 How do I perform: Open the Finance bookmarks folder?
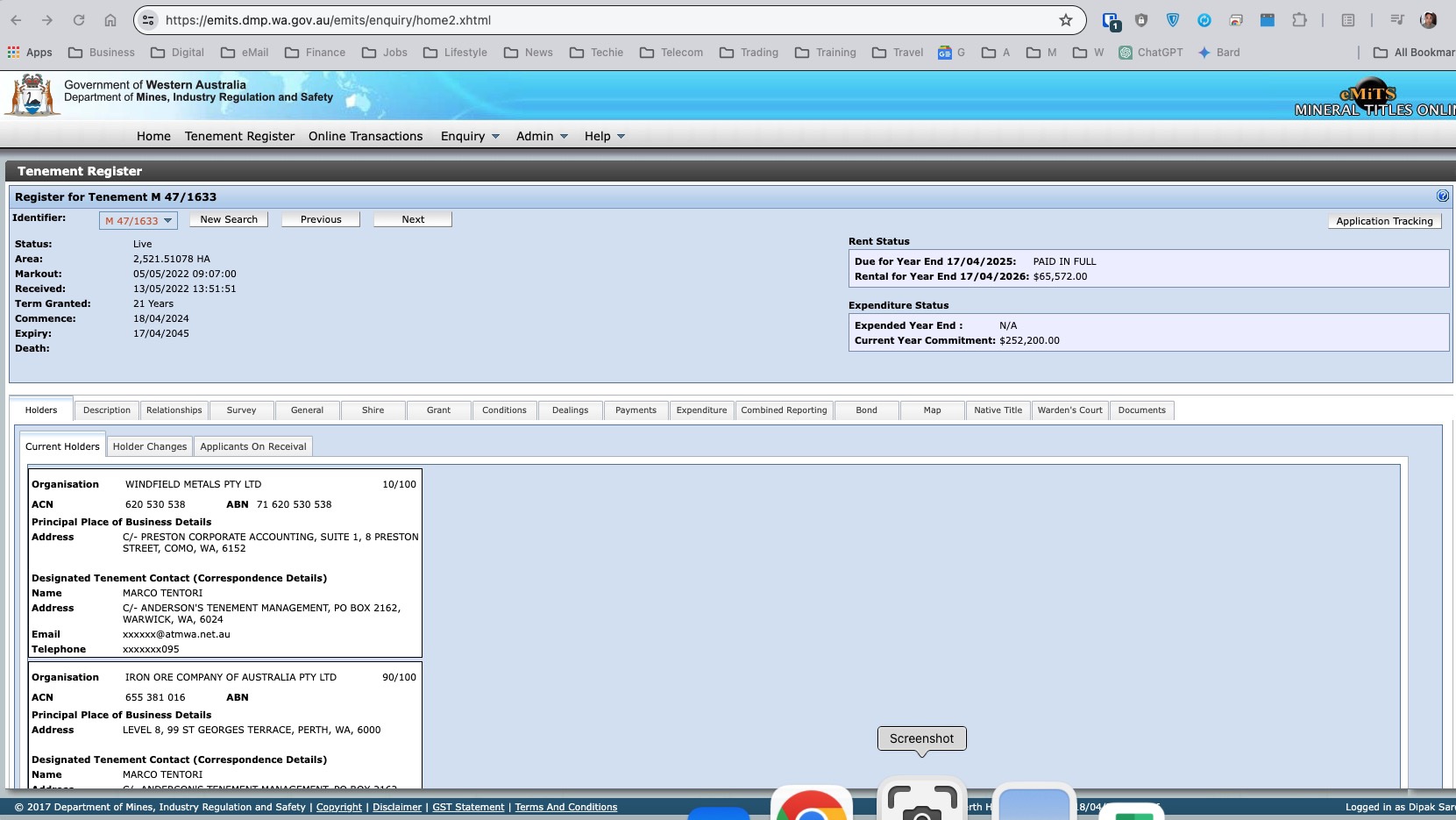tap(316, 53)
